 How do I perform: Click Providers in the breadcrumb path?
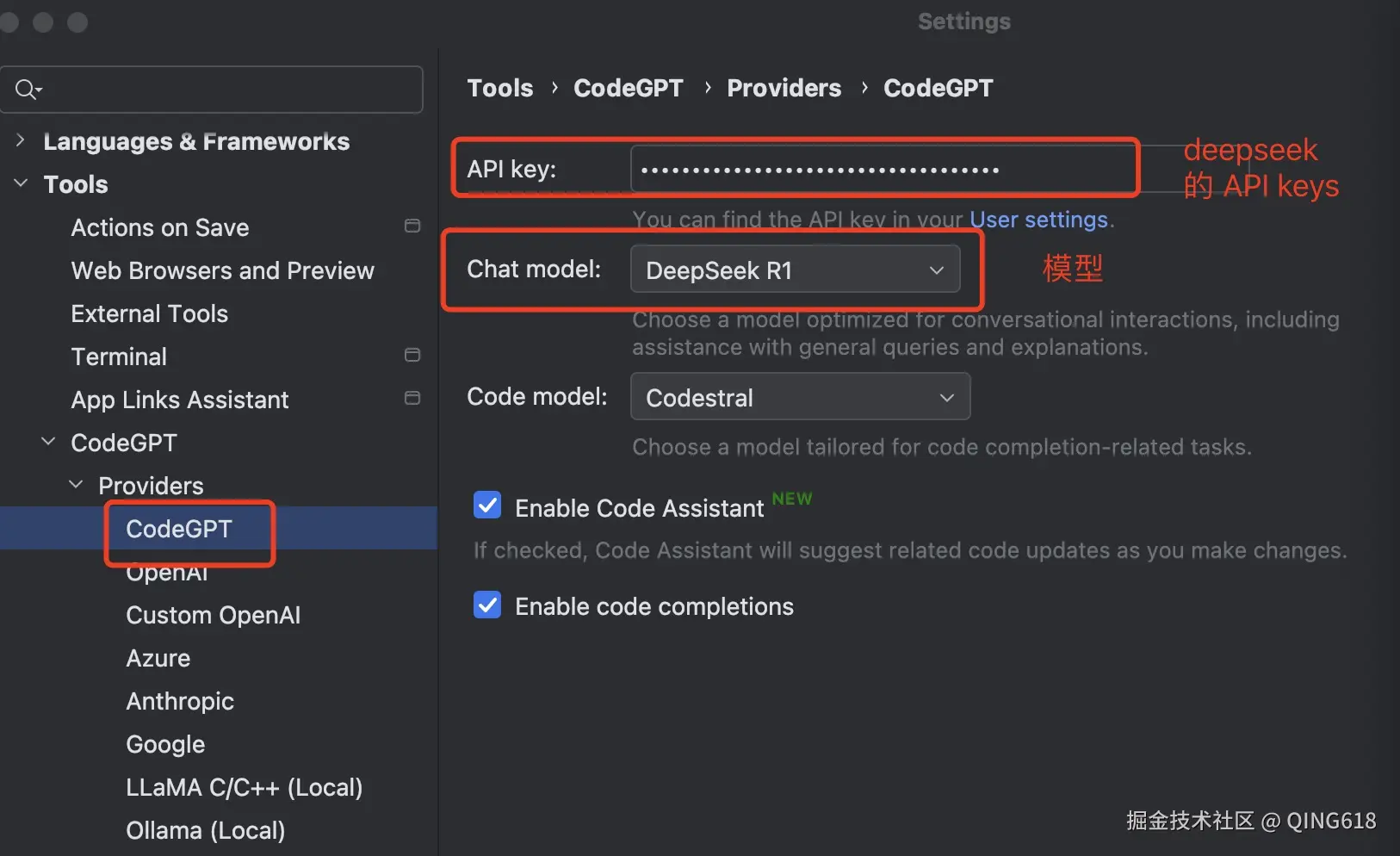click(784, 88)
